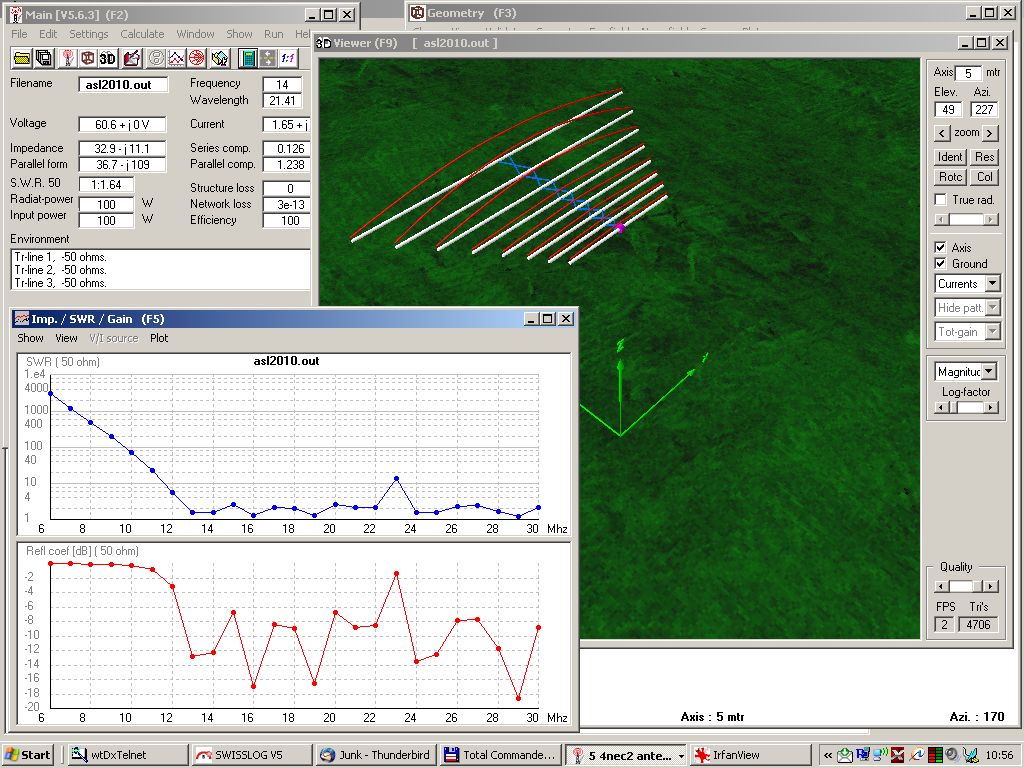
Task: Click the Start button
Action: point(27,755)
